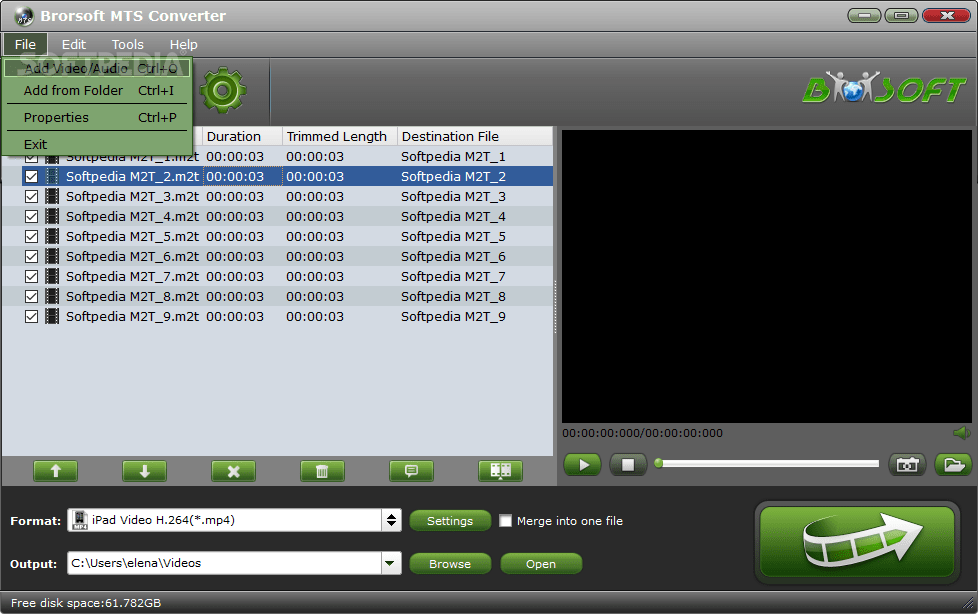The height and width of the screenshot is (614, 978).
Task: Remove selected file with X button
Action: (x=233, y=471)
